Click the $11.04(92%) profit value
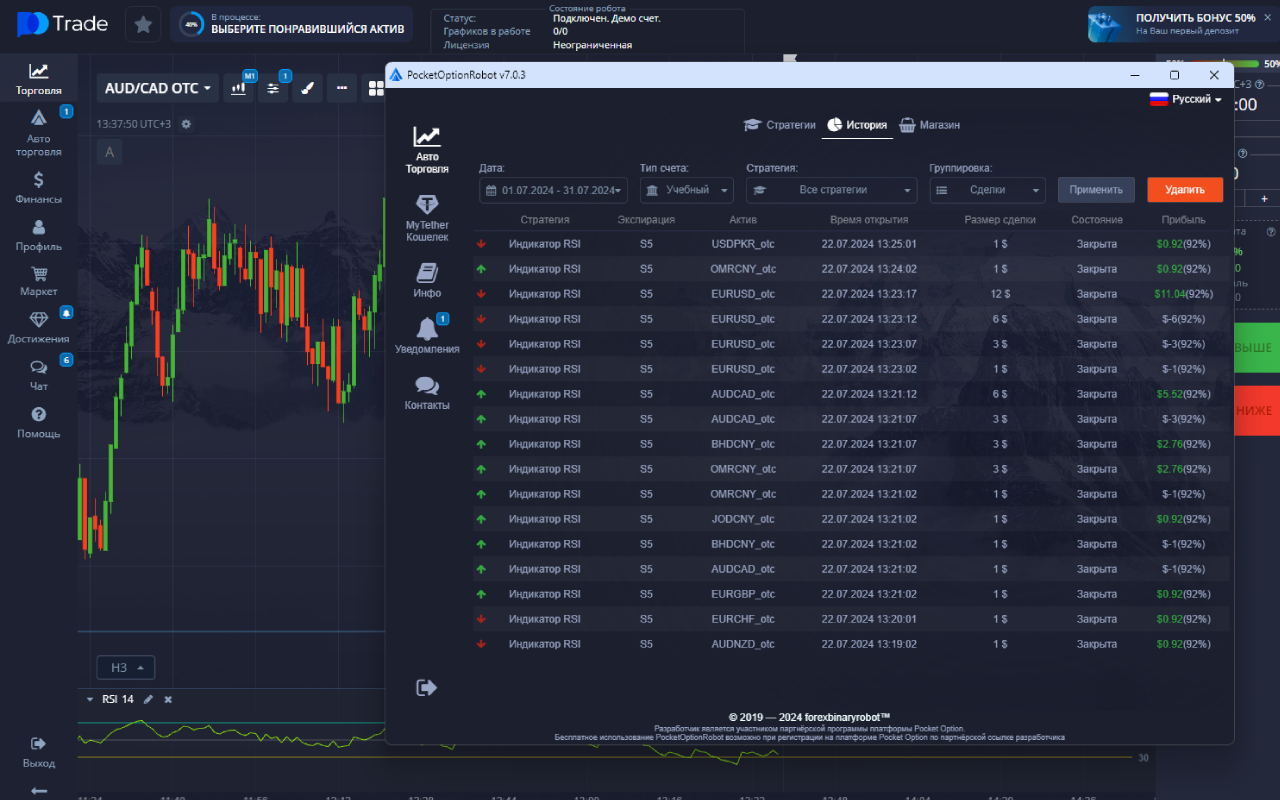The height and width of the screenshot is (800, 1280). 1184,294
